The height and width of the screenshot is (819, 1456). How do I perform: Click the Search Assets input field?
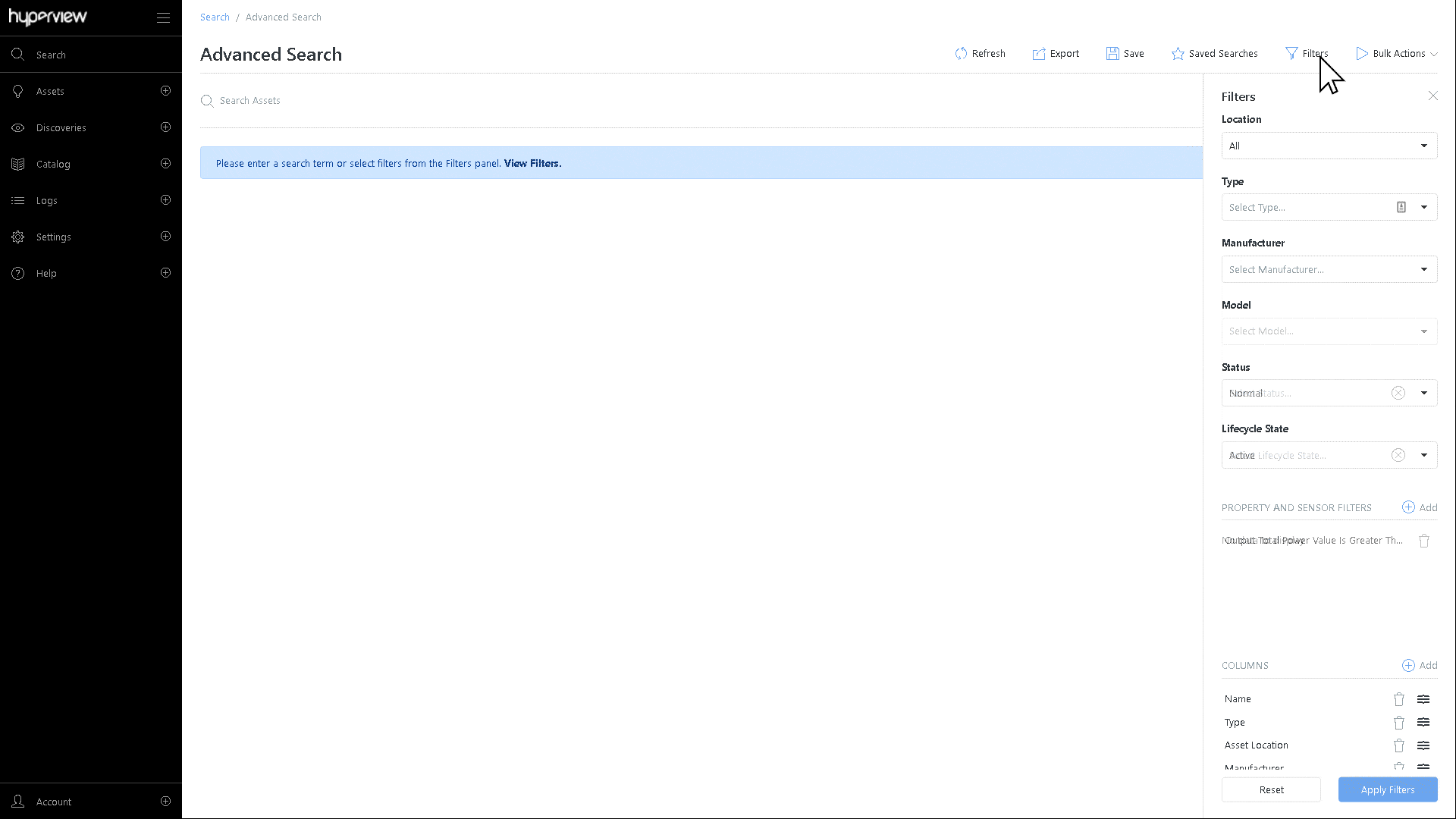click(303, 100)
